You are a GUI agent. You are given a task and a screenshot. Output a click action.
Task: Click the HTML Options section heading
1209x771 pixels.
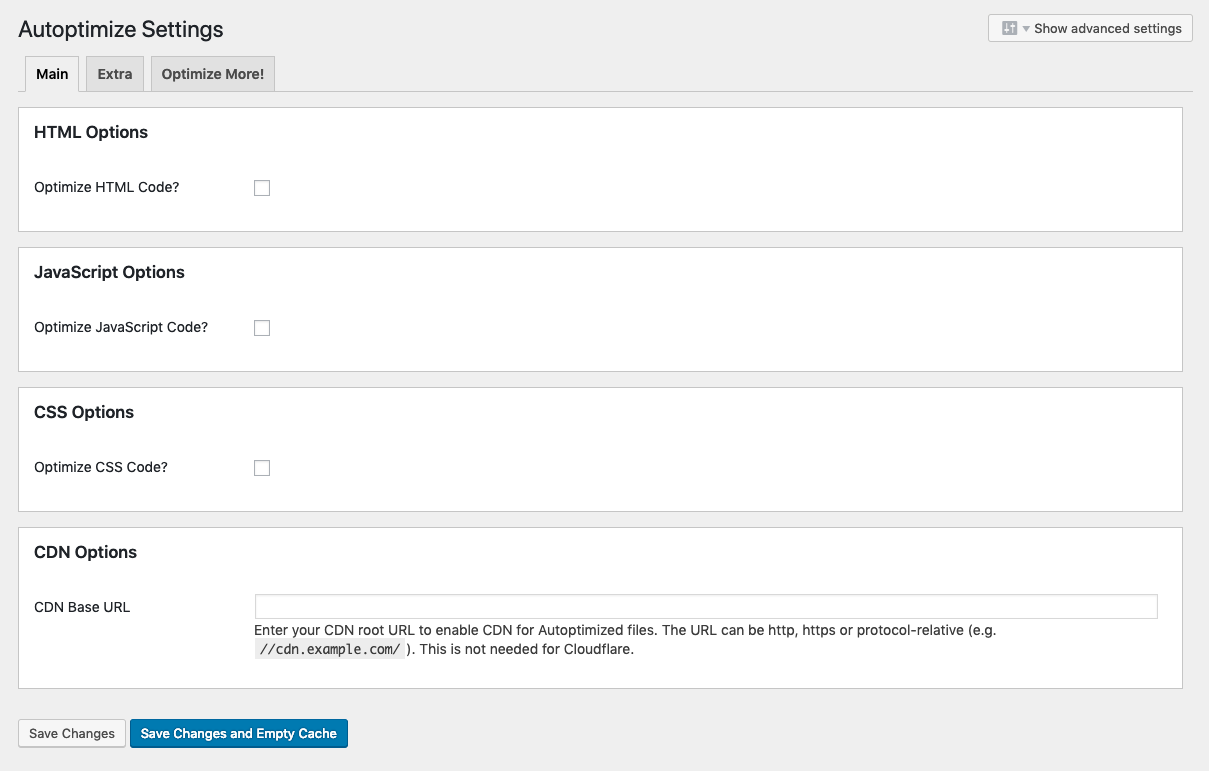click(91, 132)
